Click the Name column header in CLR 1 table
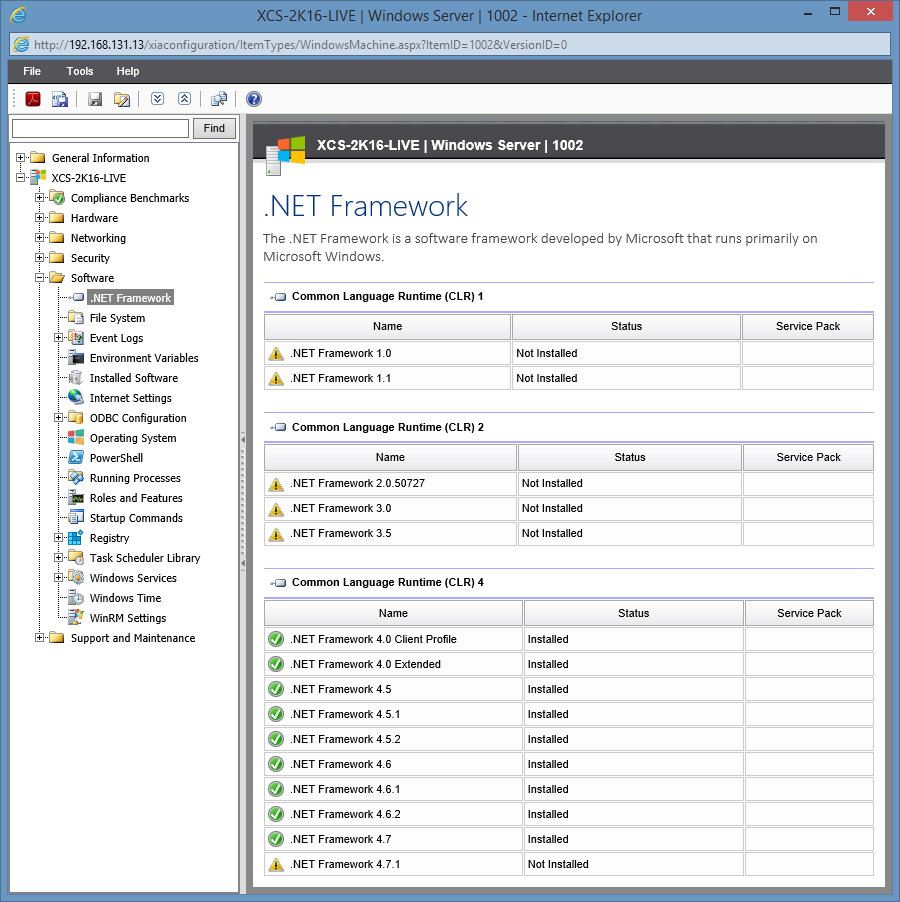This screenshot has height=902, width=900. [x=388, y=326]
